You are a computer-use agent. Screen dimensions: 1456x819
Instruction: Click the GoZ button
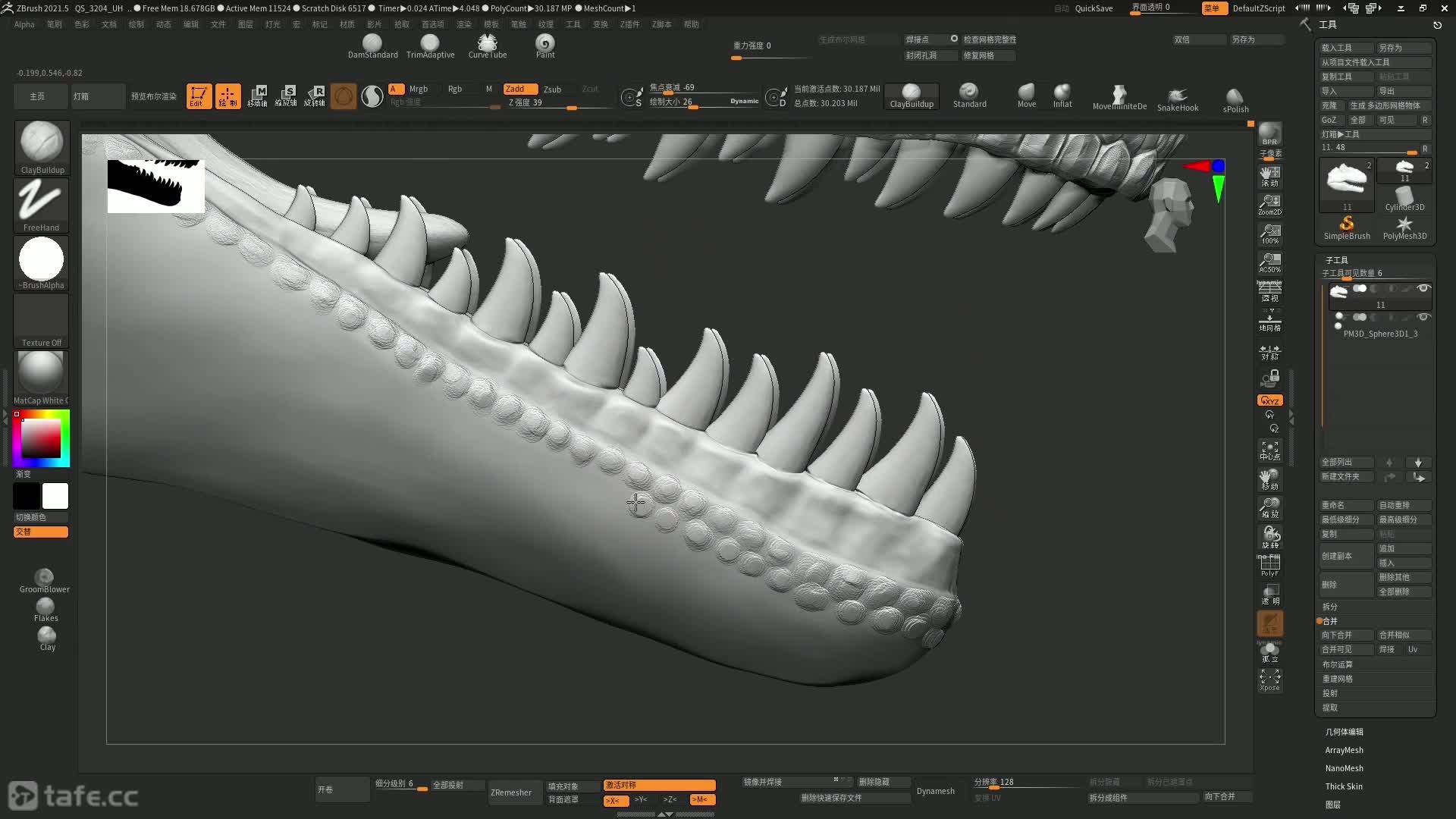[x=1332, y=120]
